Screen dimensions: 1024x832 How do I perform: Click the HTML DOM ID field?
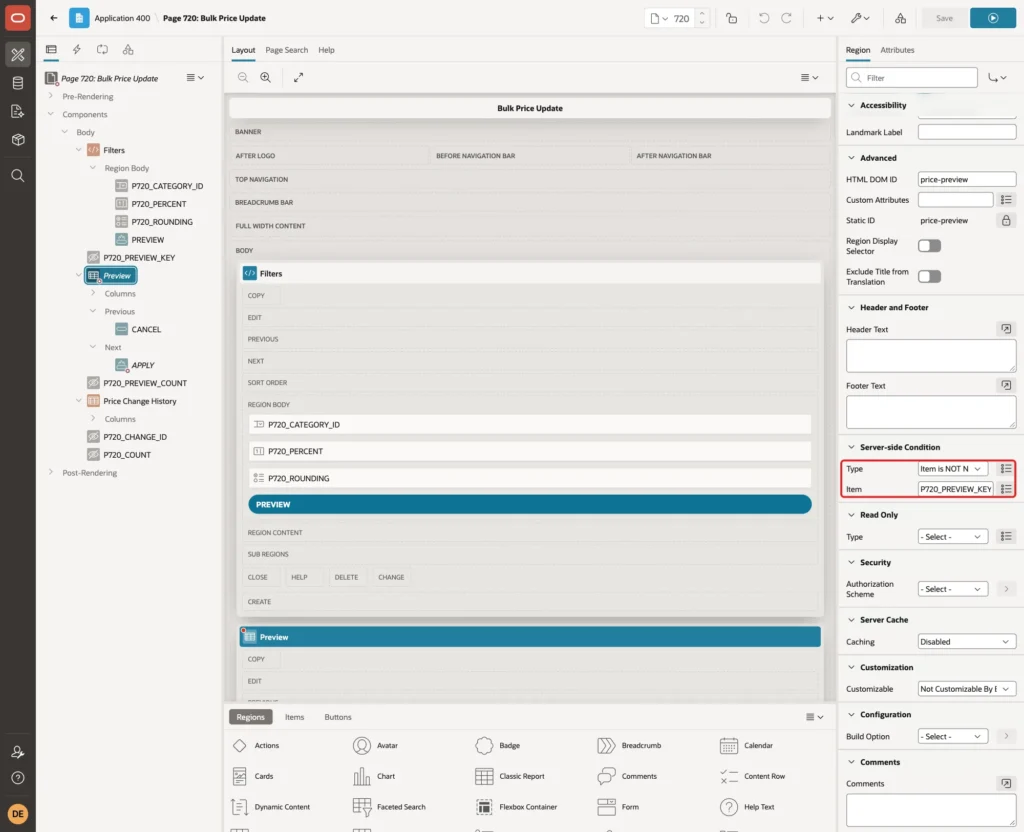tap(967, 179)
